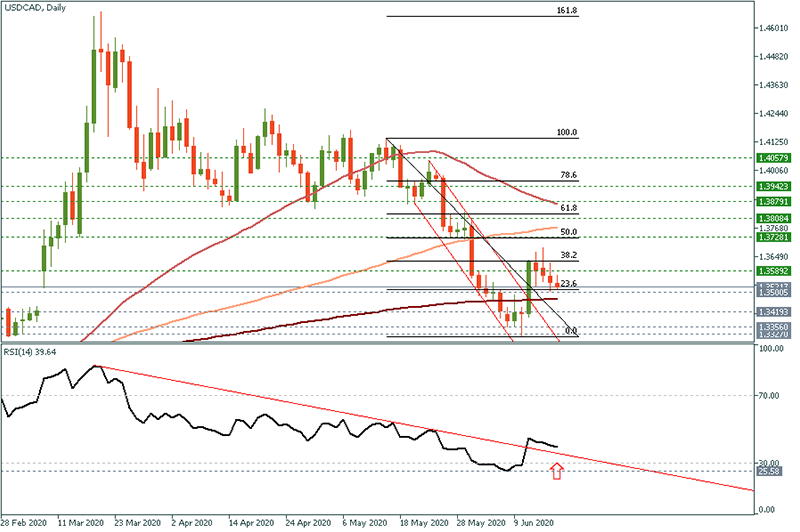
Task: Click the 11 Mar 2020 date label
Action: coord(82,522)
